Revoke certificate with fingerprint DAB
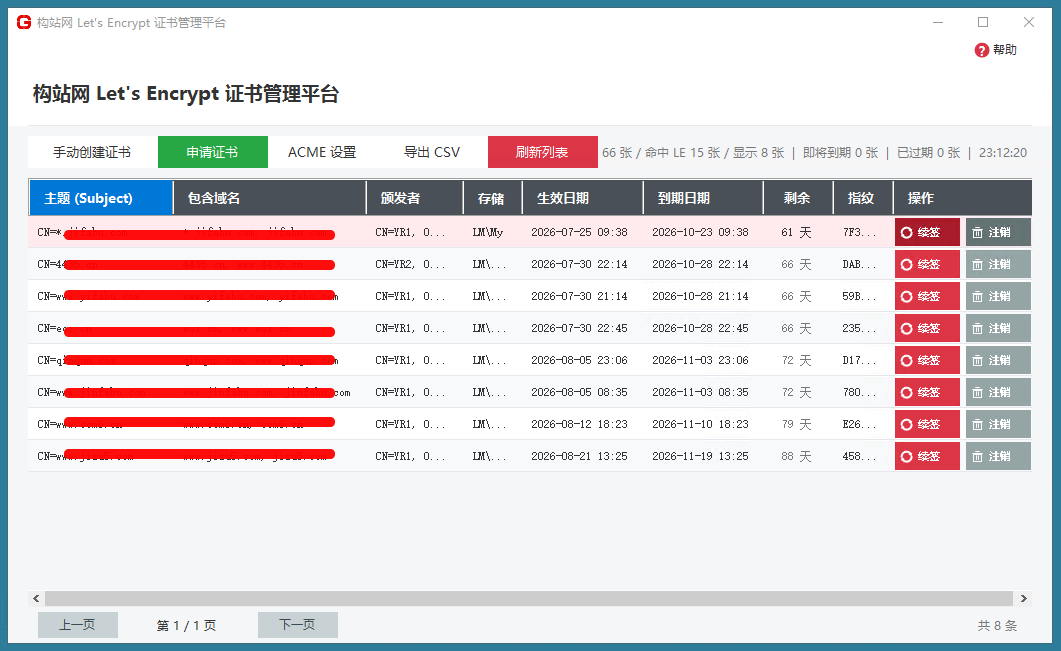The width and height of the screenshot is (1061, 651). click(998, 264)
